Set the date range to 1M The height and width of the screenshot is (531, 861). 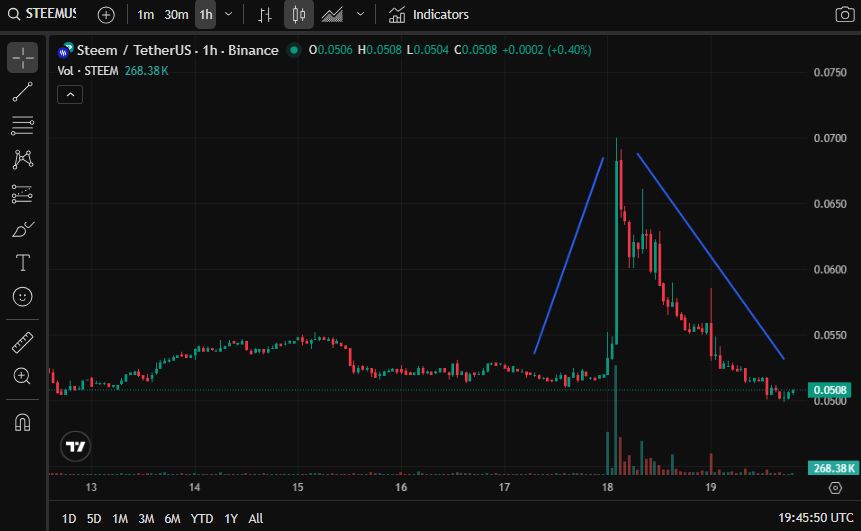(120, 518)
